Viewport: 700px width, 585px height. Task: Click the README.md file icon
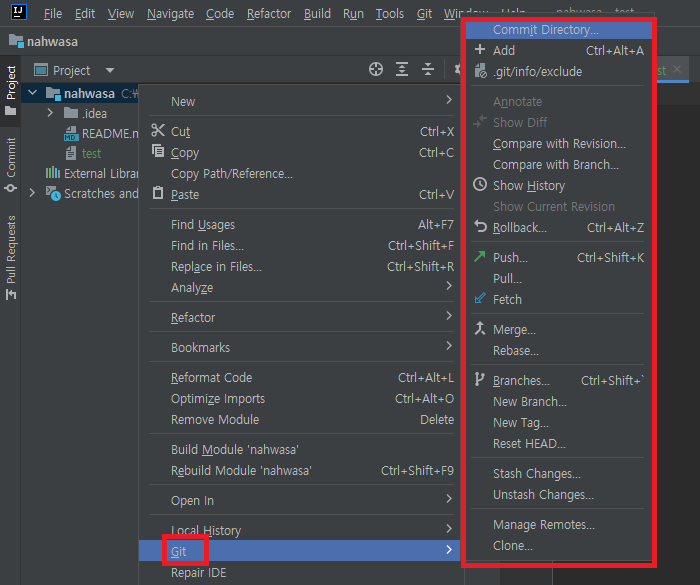click(x=71, y=133)
